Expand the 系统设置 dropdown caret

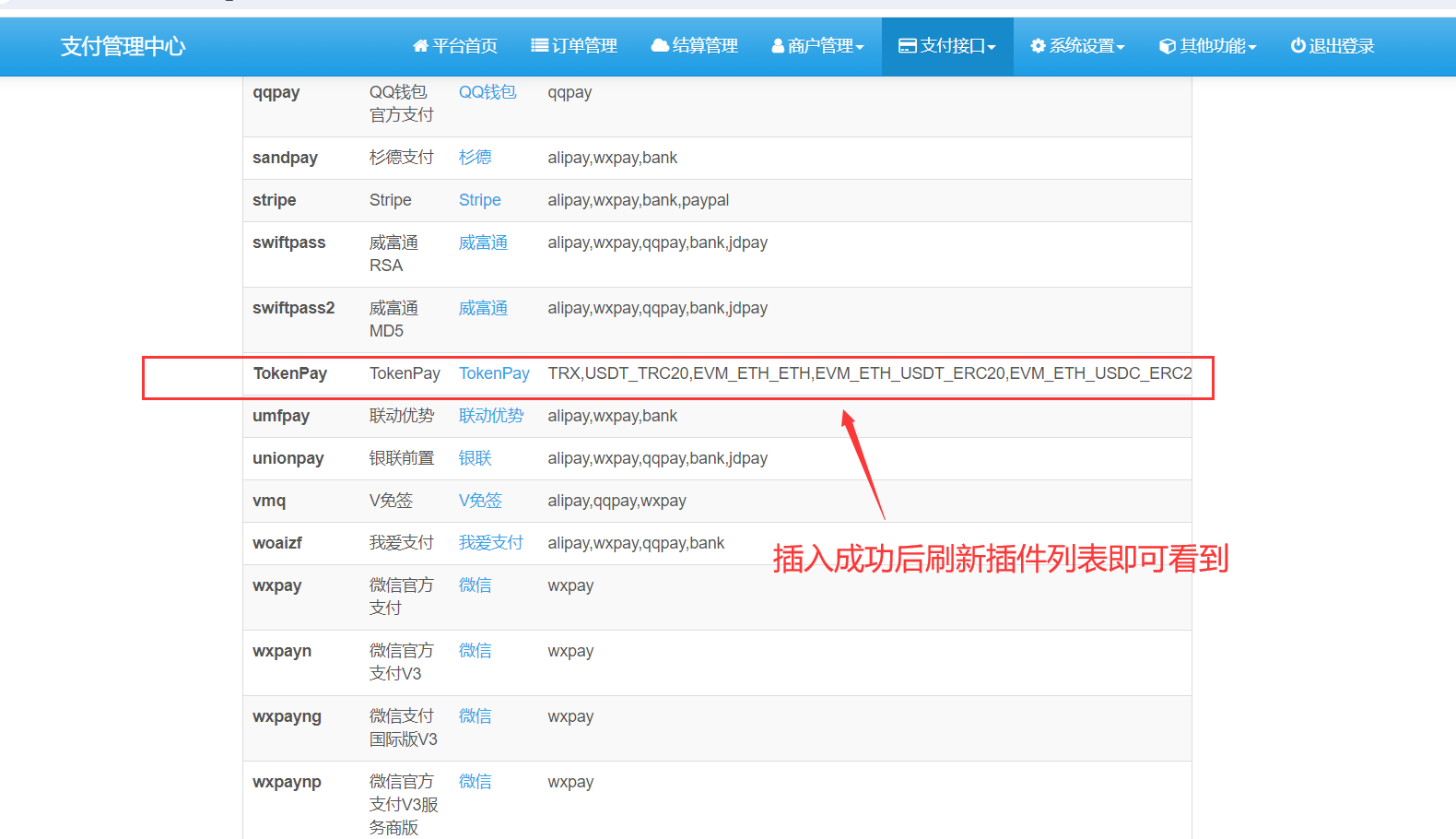click(x=1121, y=48)
